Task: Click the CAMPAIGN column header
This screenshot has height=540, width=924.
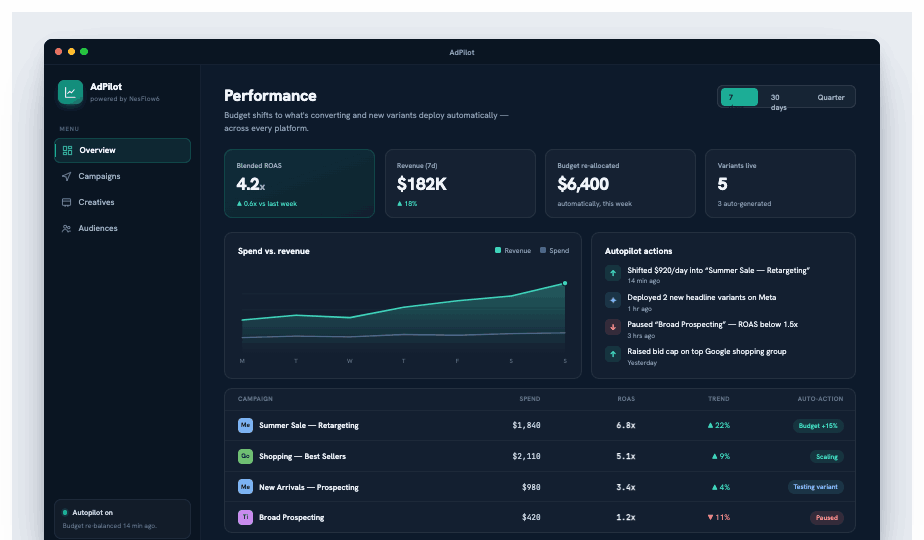Action: 255,399
